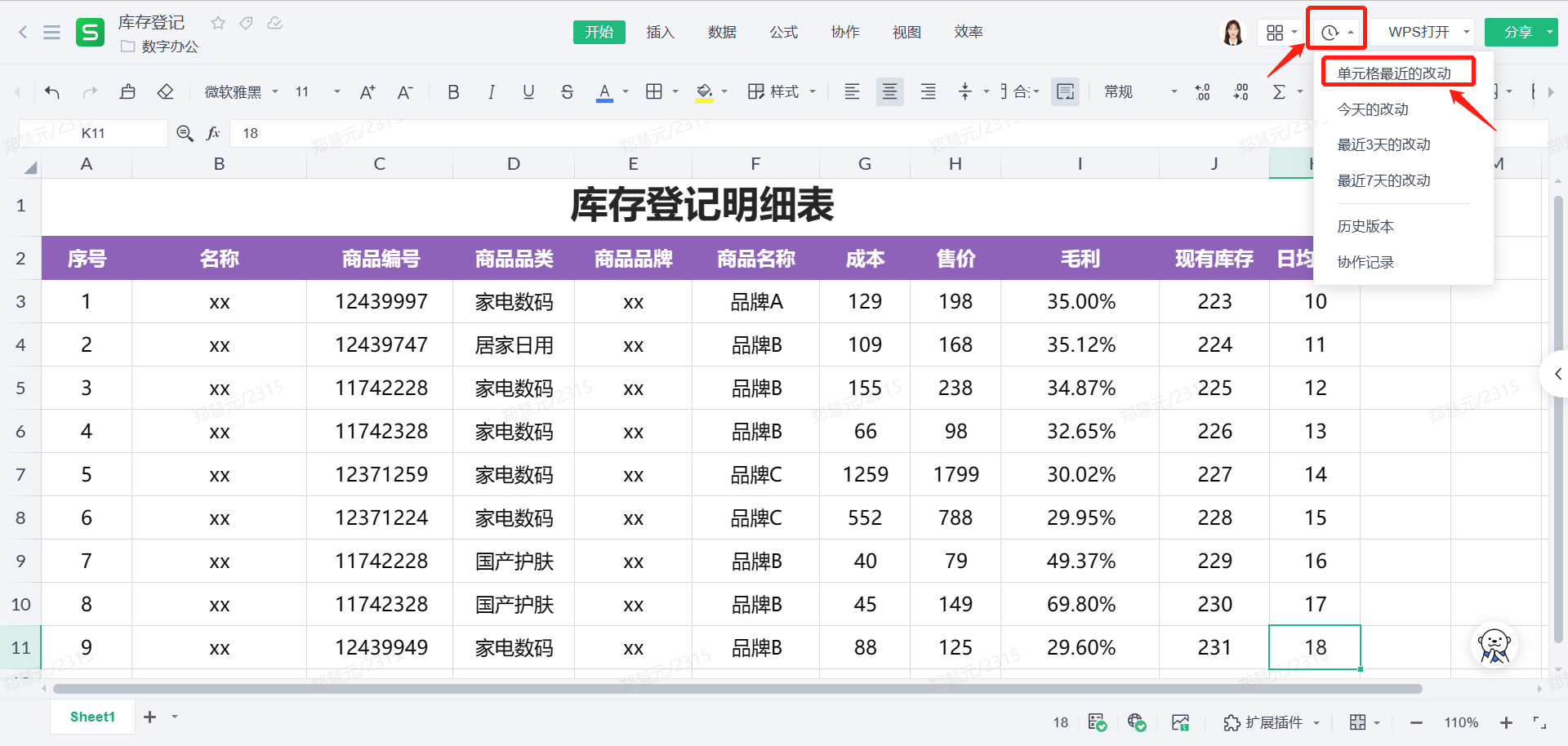Switch to the 协作 tab
This screenshot has height=746, width=1568.
pos(845,32)
